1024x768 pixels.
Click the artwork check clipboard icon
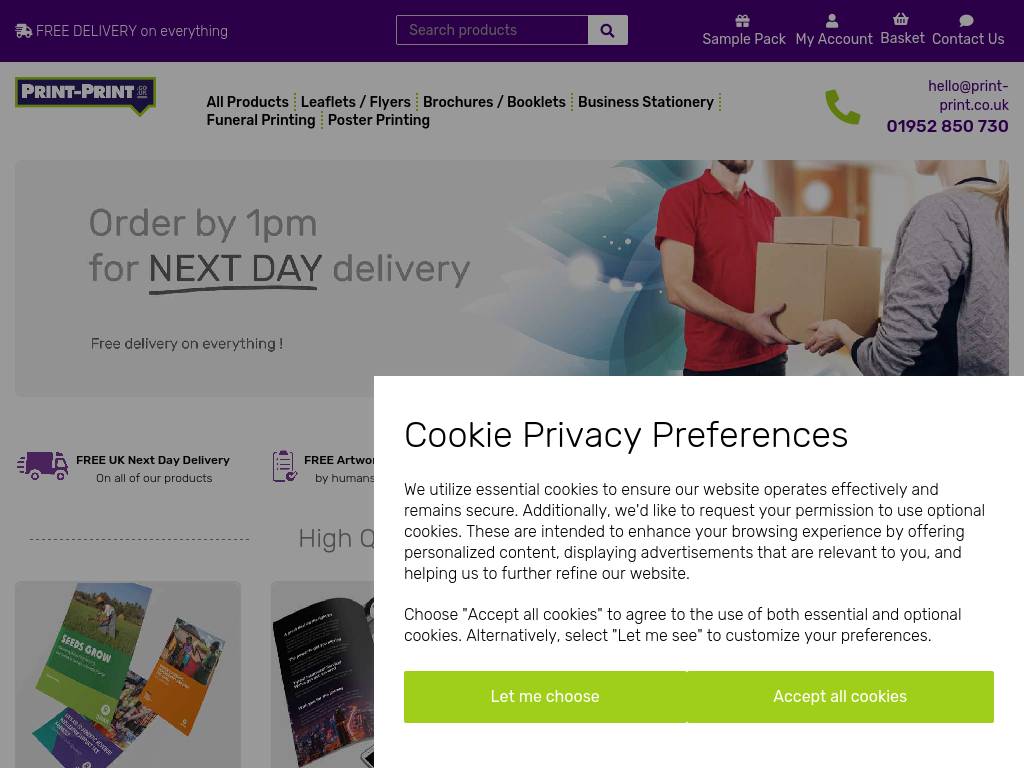click(x=285, y=466)
